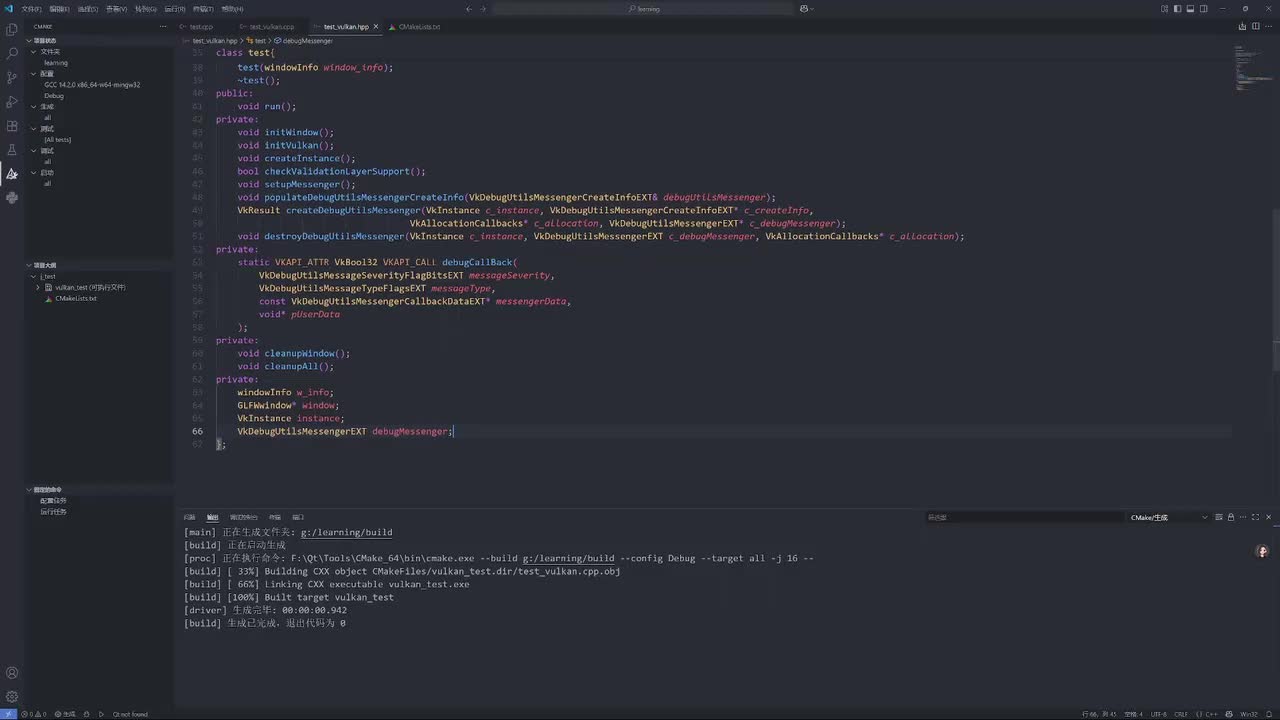The height and width of the screenshot is (720, 1280).
Task: Click the 生成 build button in the status bar
Action: pos(65,714)
